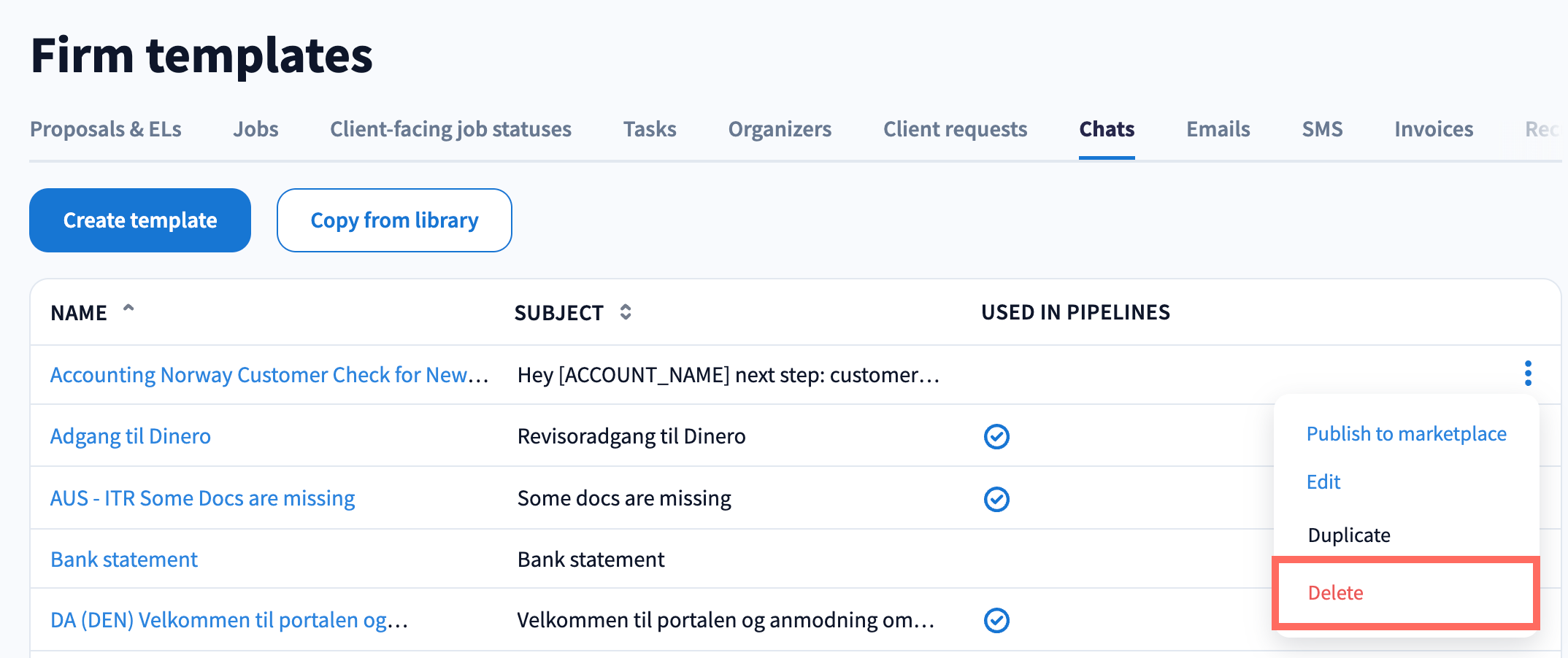This screenshot has height=658, width=1568.
Task: Click the pipeline checkmark for DA (DEN) Velkommen row
Action: click(x=996, y=621)
